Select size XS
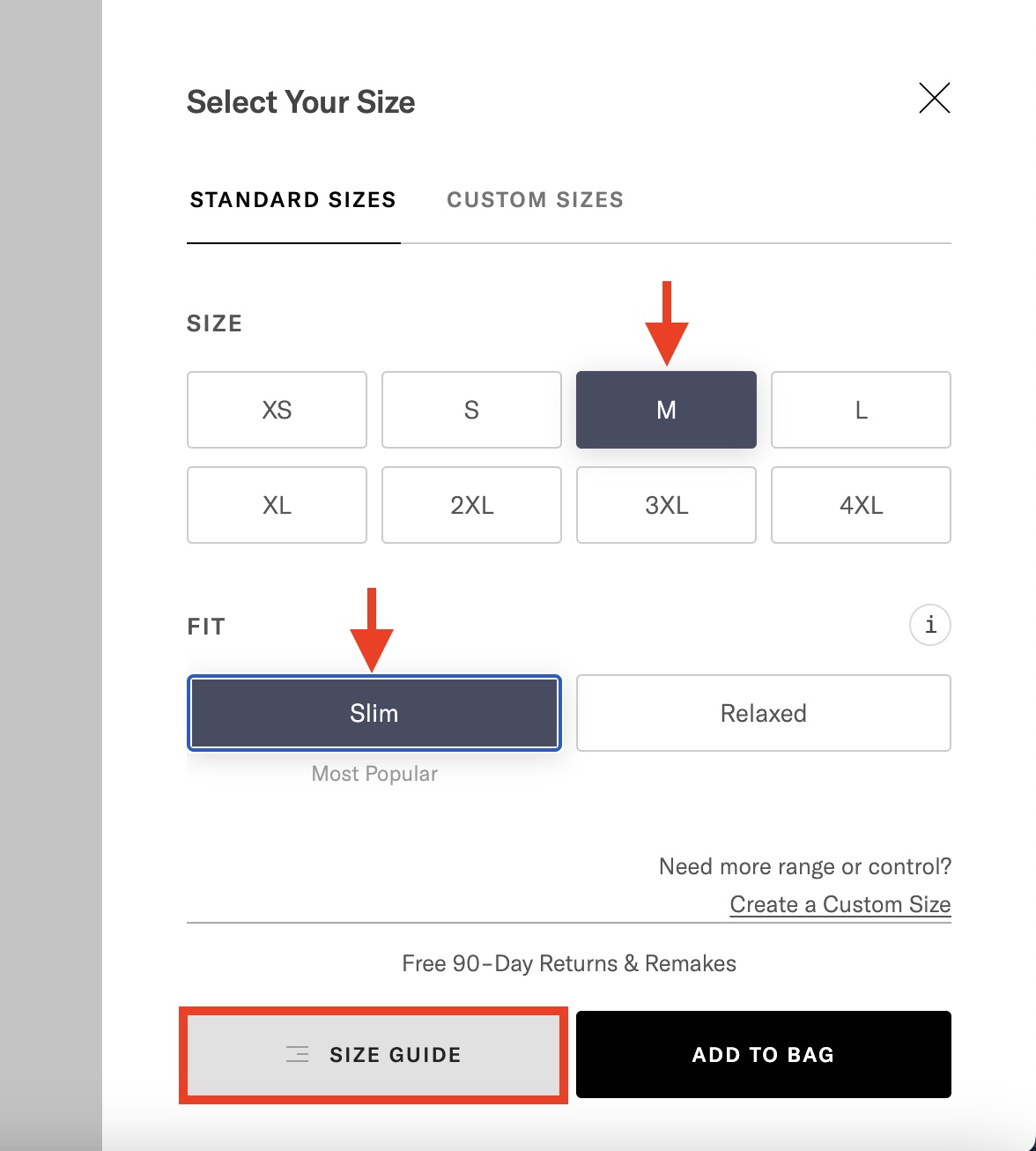Viewport: 1036px width, 1151px height. tap(277, 410)
